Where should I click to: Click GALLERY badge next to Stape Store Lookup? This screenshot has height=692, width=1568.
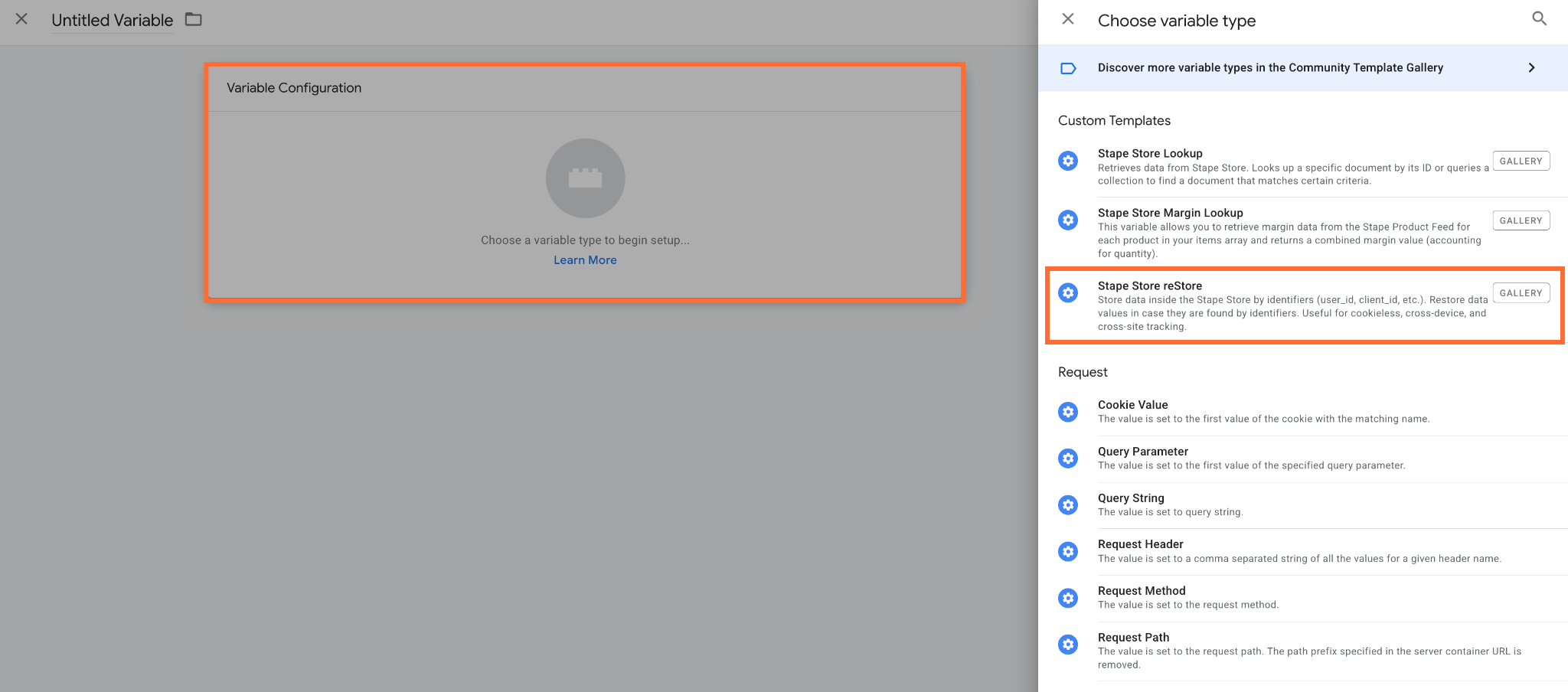click(1521, 161)
